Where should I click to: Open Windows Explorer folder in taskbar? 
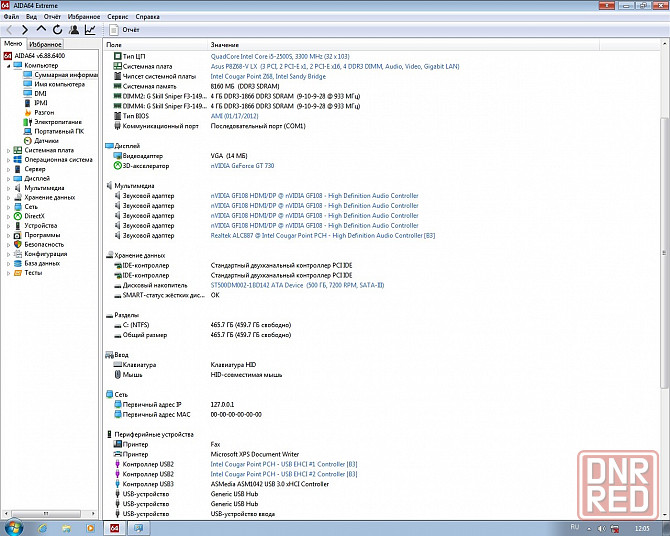[66, 528]
